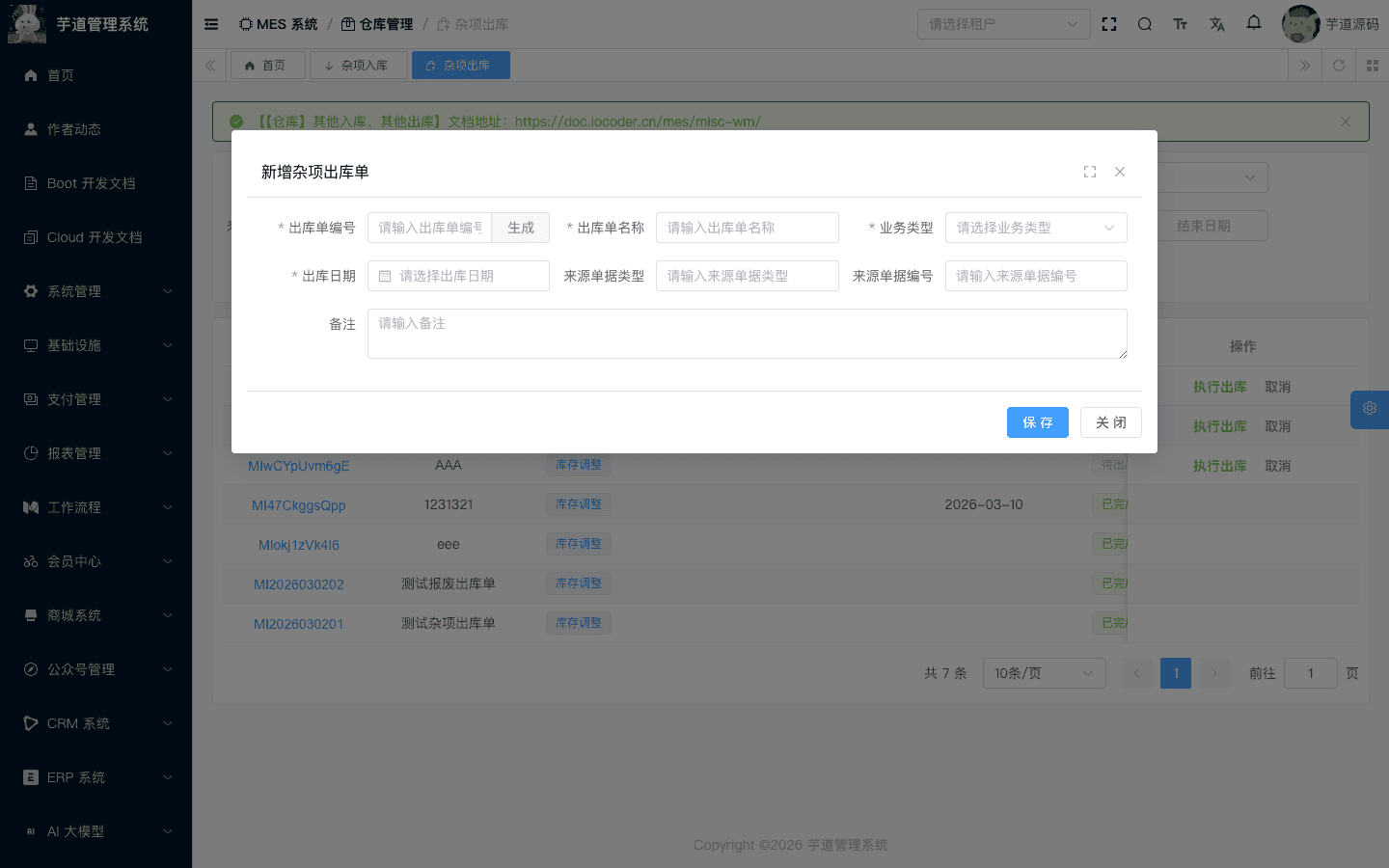This screenshot has height=868, width=1389.
Task: Adjust interface font size with the Tt icon
Action: click(1181, 23)
